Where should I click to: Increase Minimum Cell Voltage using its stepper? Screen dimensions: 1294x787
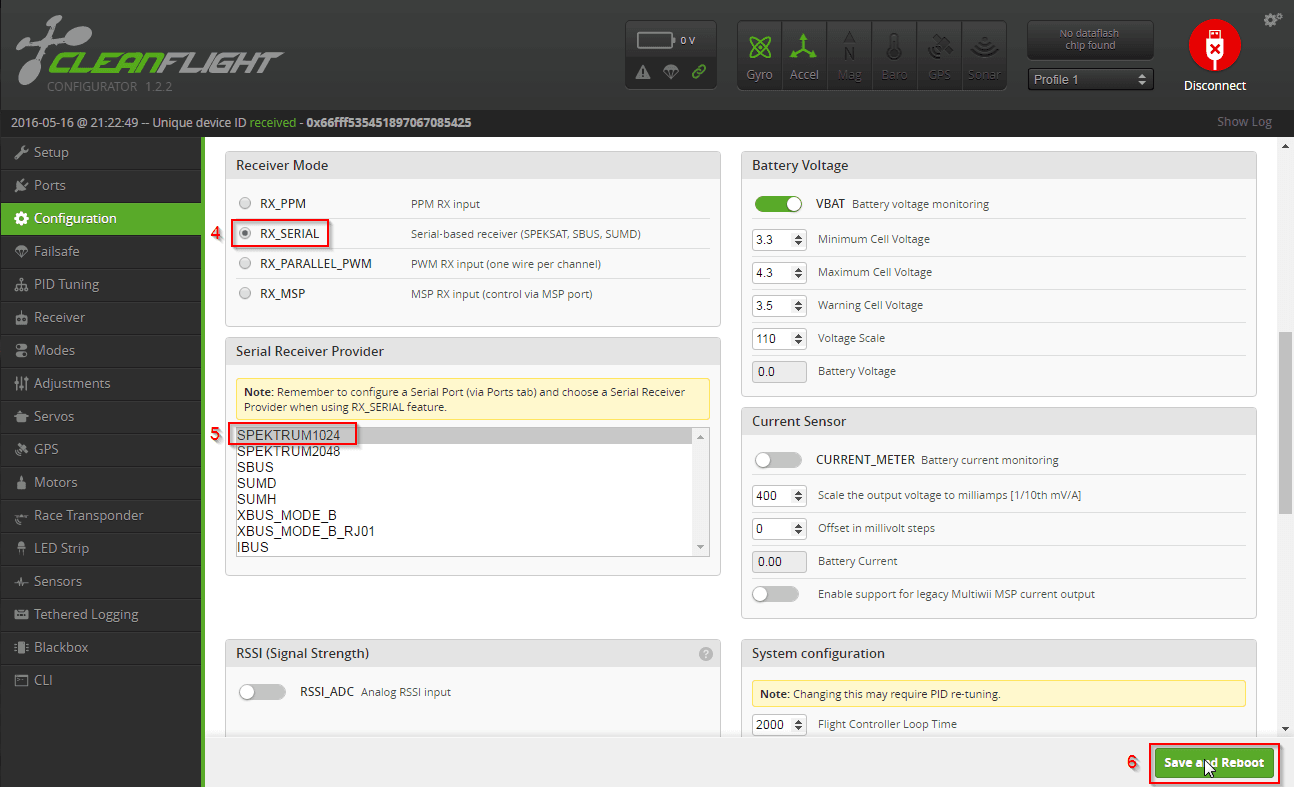tap(797, 234)
